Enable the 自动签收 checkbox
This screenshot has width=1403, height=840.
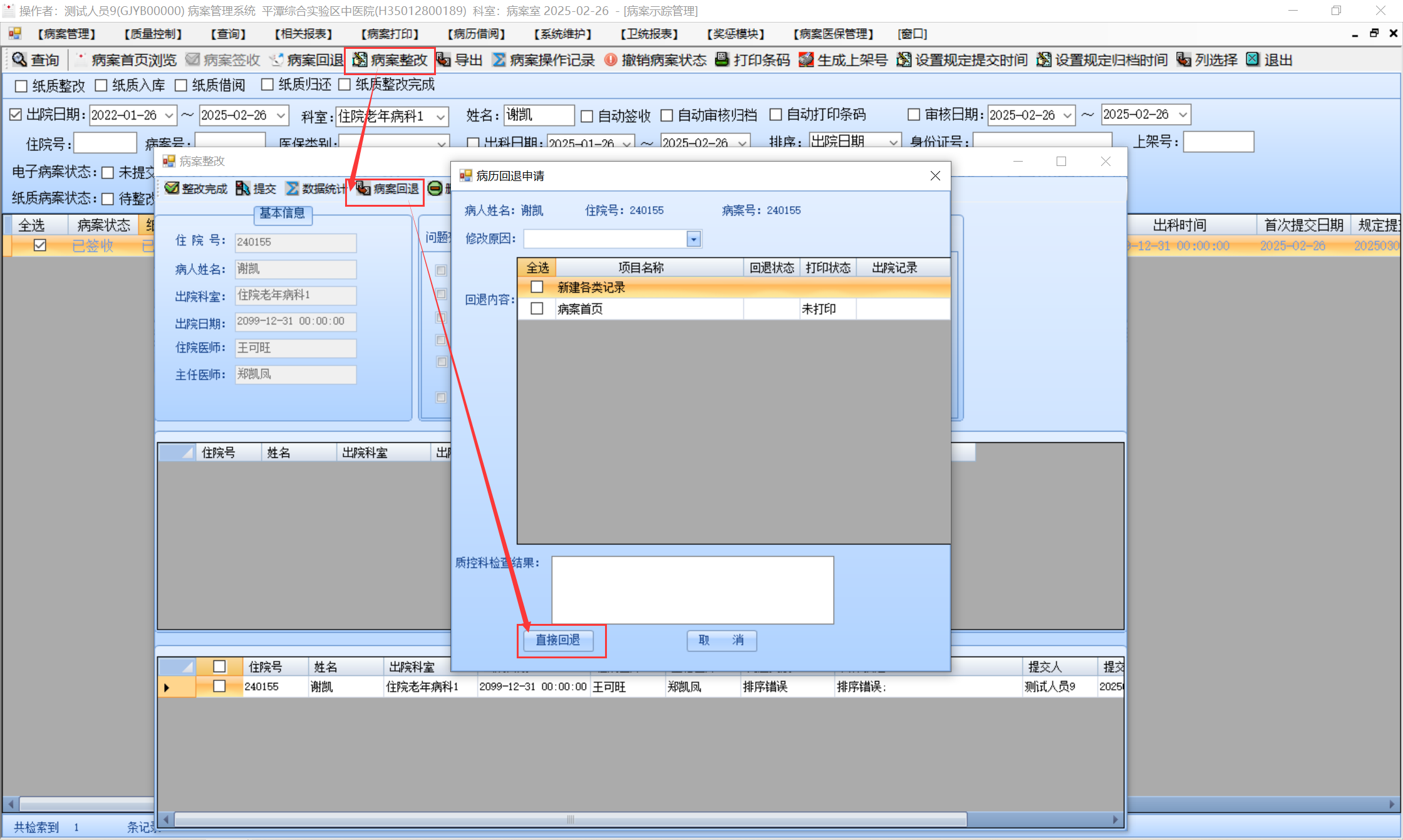(x=587, y=116)
